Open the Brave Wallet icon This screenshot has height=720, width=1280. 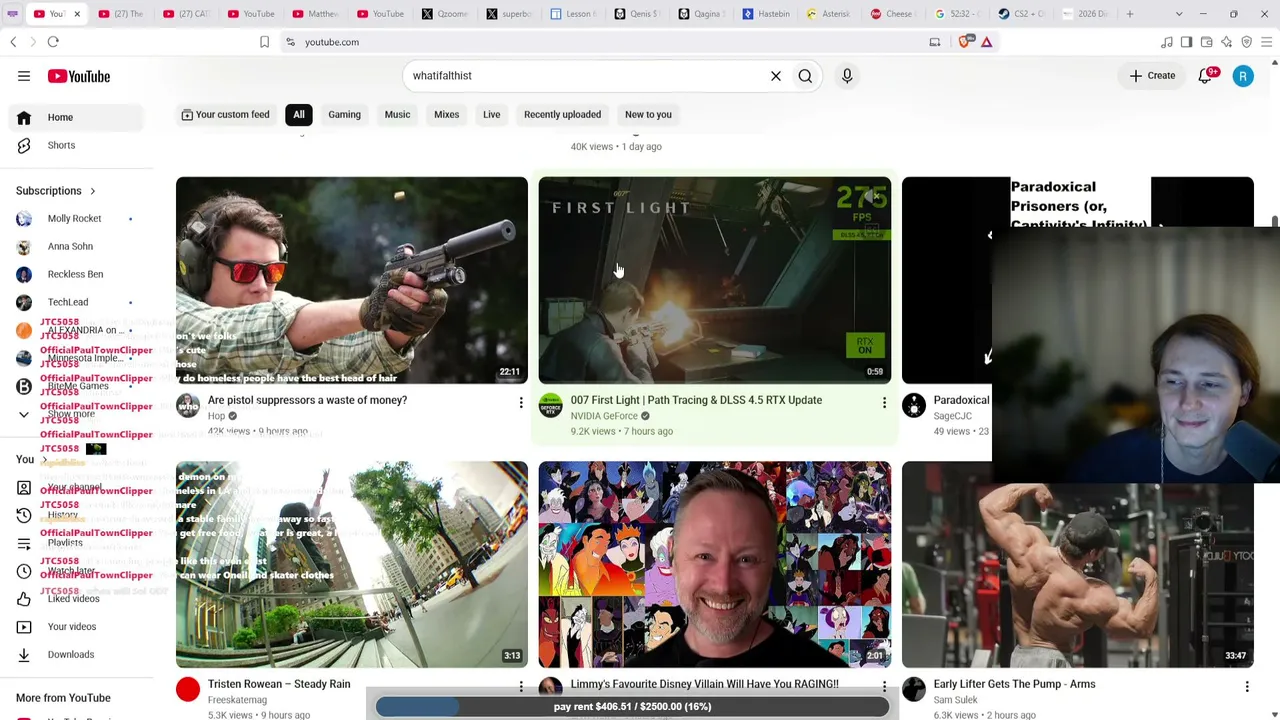1206,42
